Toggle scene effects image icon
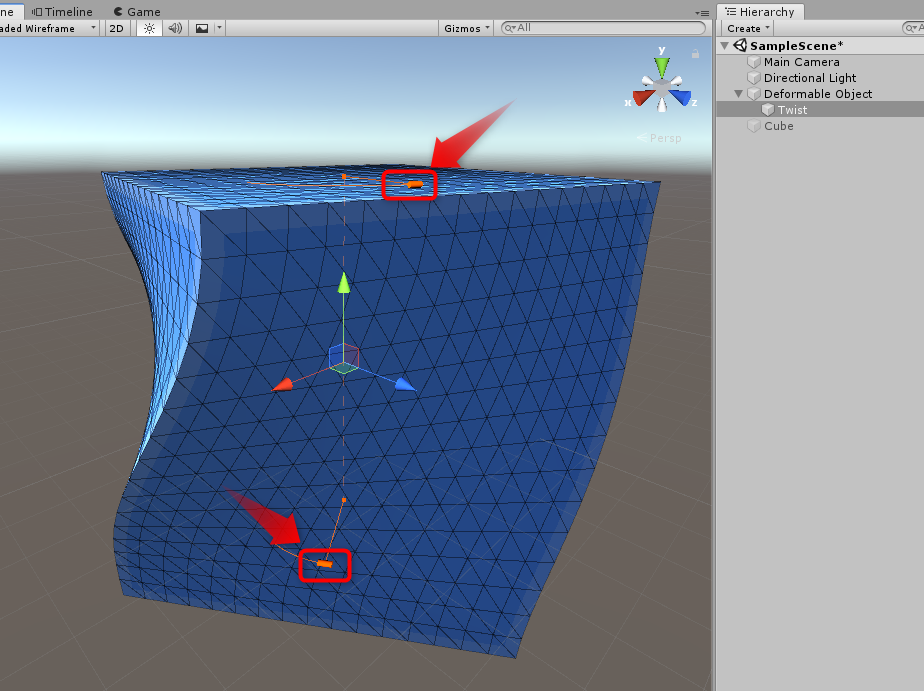Image resolution: width=924 pixels, height=691 pixels. coord(202,28)
